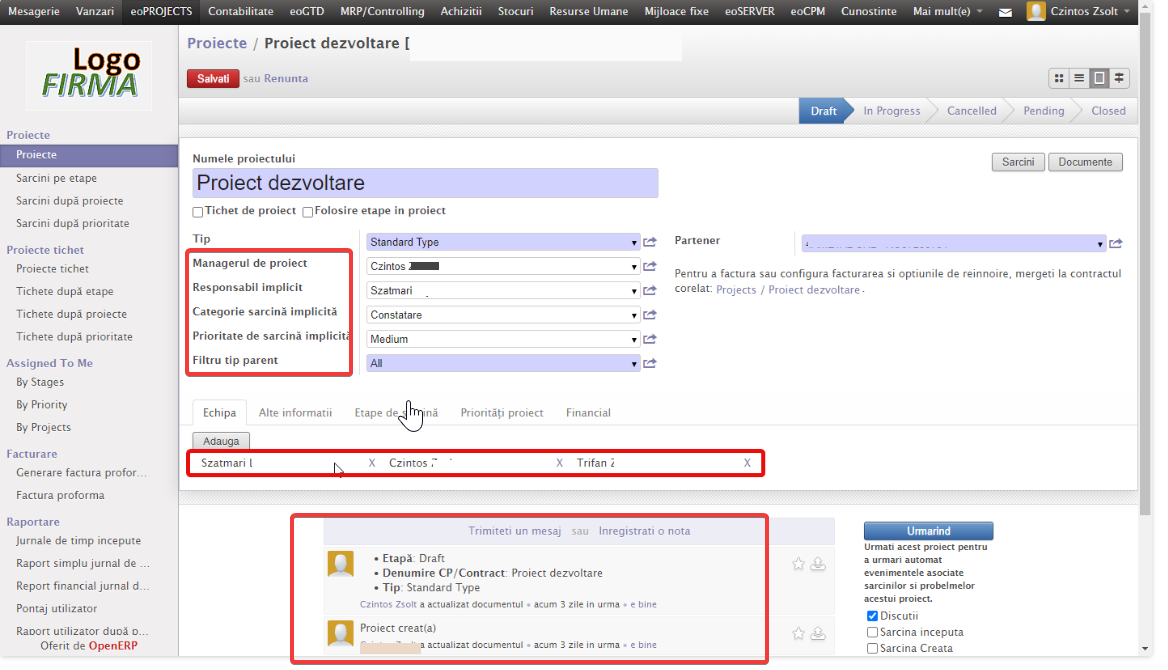This screenshot has height=670, width=1168.
Task: Click the project name input field
Action: click(425, 183)
